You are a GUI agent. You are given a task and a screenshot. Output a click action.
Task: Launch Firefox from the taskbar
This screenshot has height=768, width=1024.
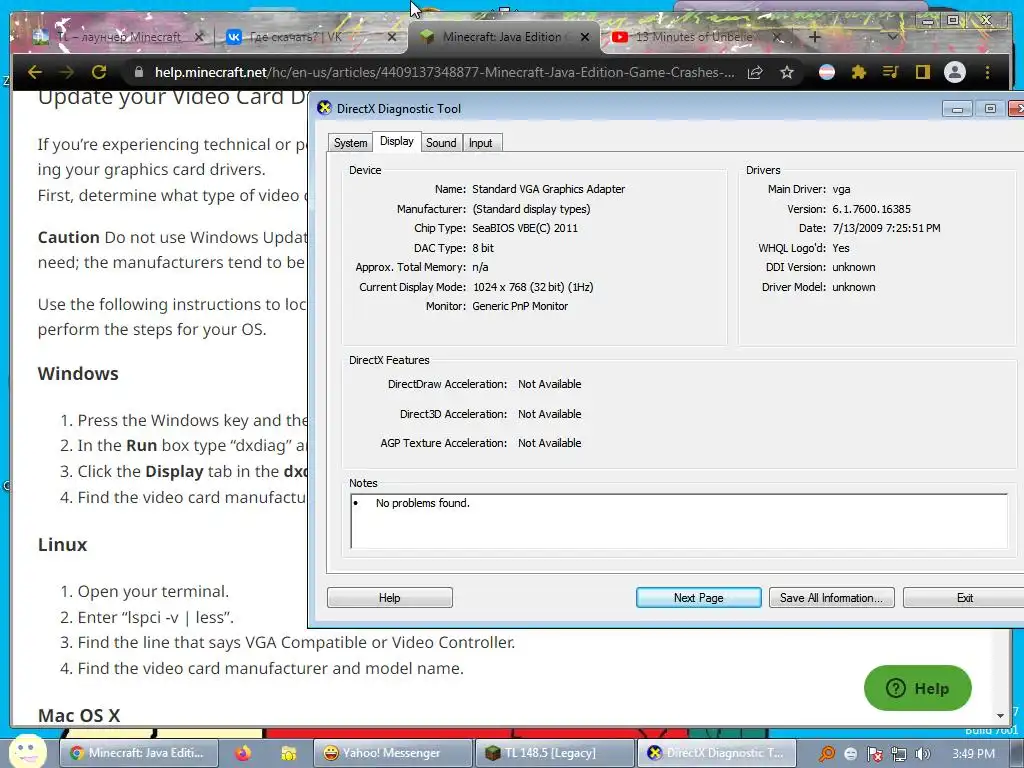(x=243, y=753)
